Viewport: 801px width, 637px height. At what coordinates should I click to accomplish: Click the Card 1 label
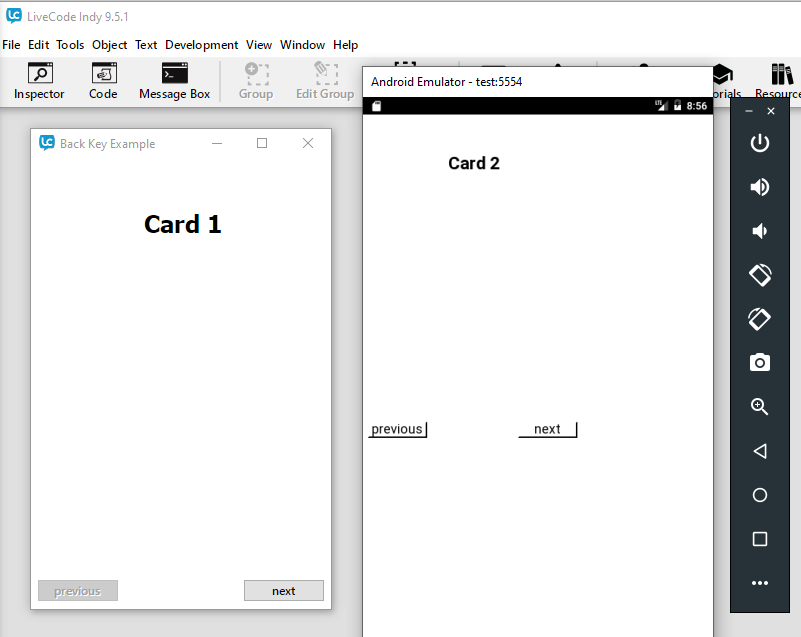(x=182, y=224)
